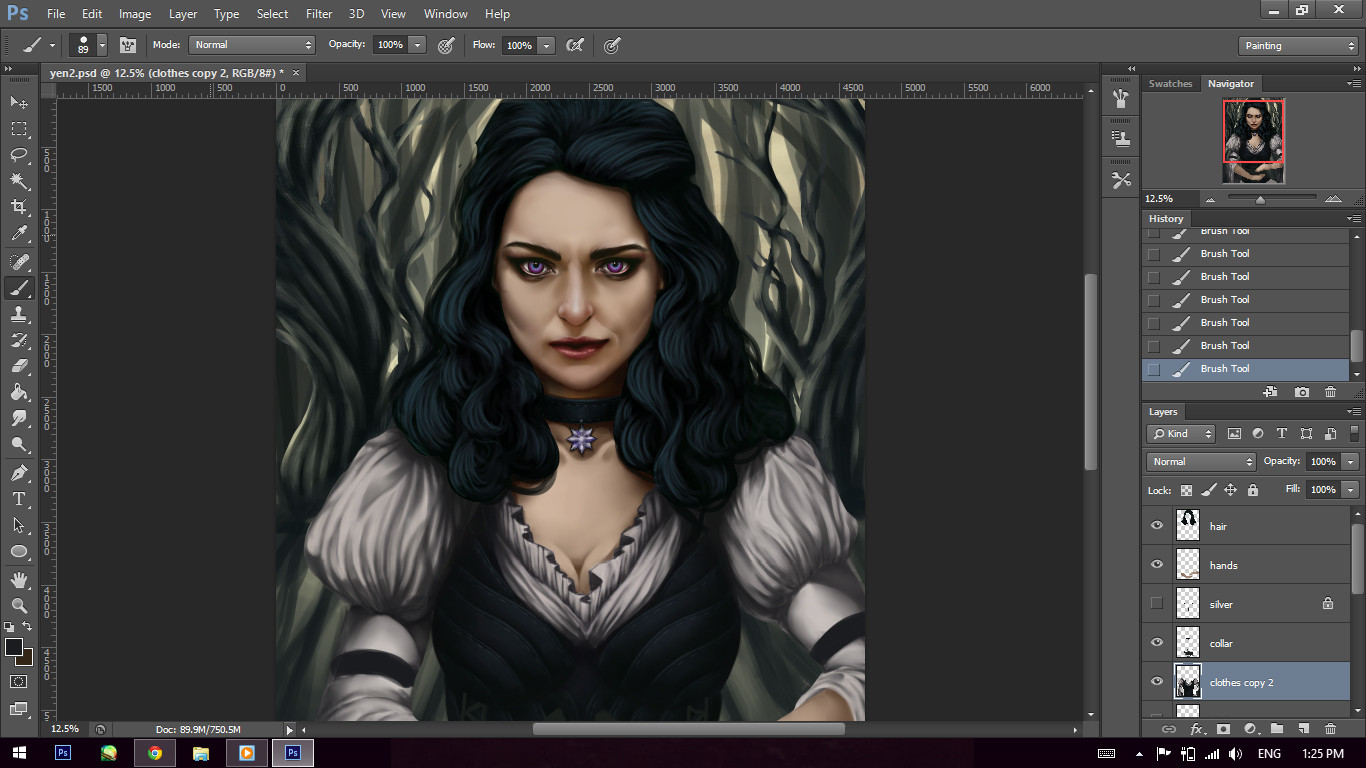1366x768 pixels.
Task: Create new document from current state
Action: [1271, 392]
